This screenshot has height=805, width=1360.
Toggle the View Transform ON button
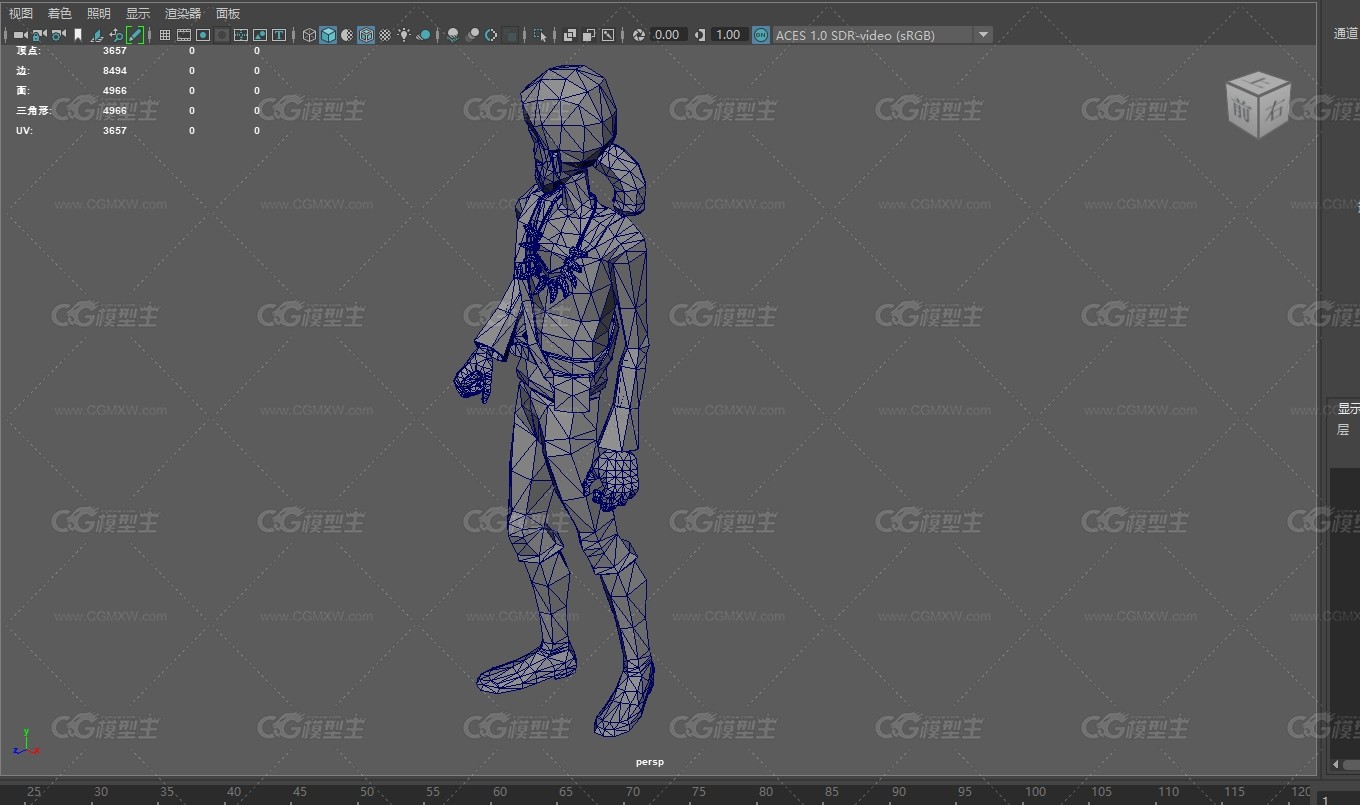(x=760, y=35)
